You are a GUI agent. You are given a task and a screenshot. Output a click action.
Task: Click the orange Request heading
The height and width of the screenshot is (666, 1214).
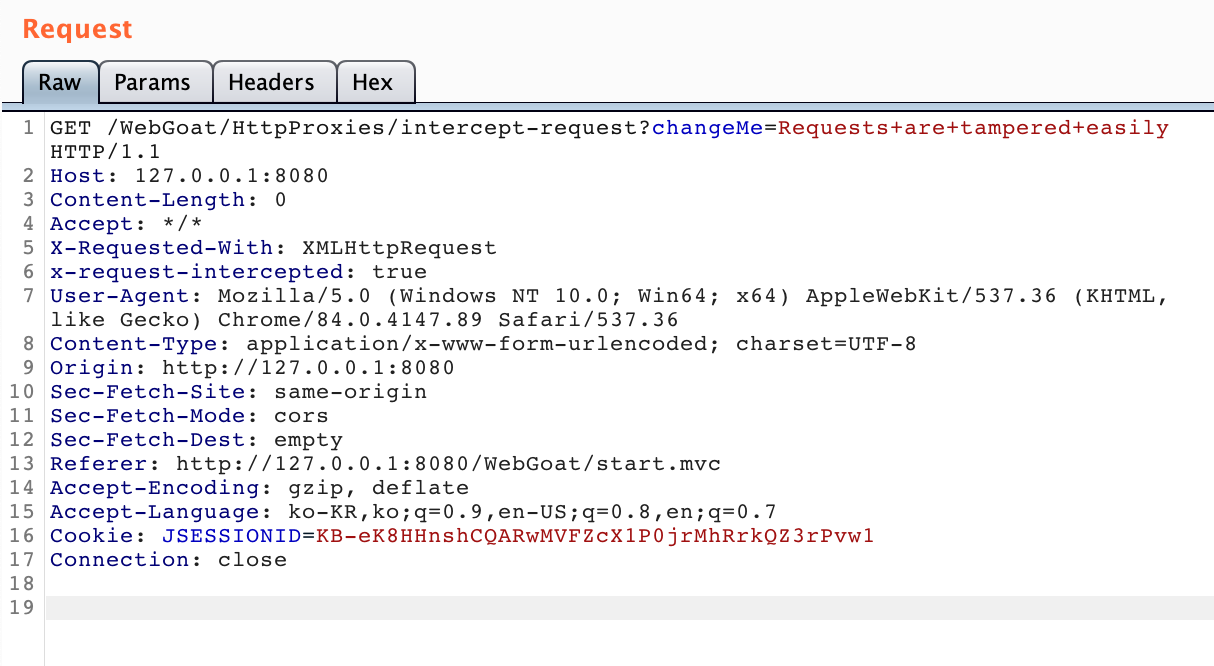click(77, 29)
